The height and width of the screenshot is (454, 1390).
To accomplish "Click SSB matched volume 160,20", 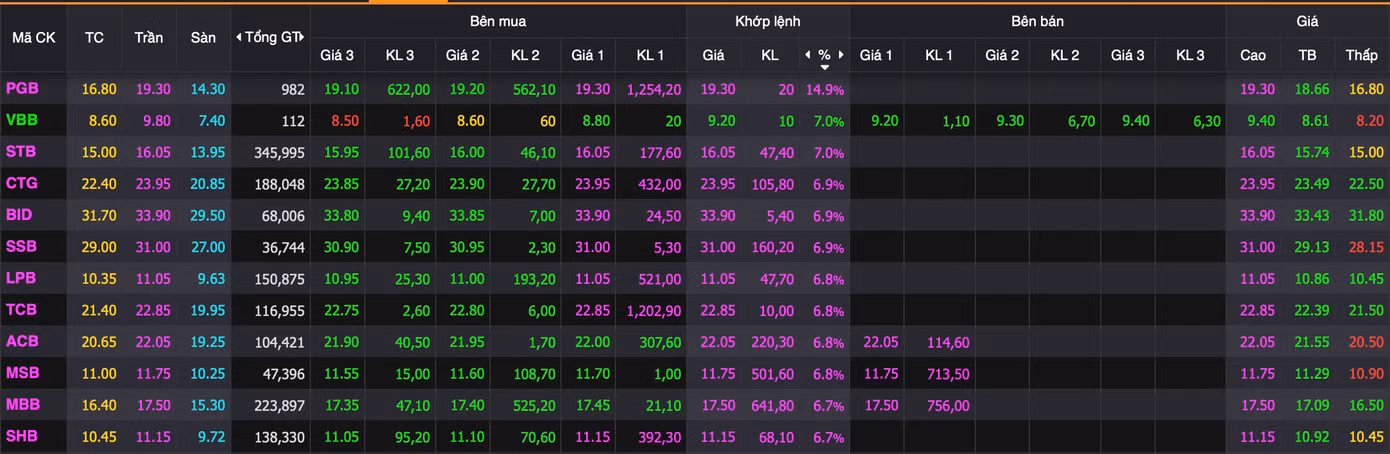I will tap(772, 248).
